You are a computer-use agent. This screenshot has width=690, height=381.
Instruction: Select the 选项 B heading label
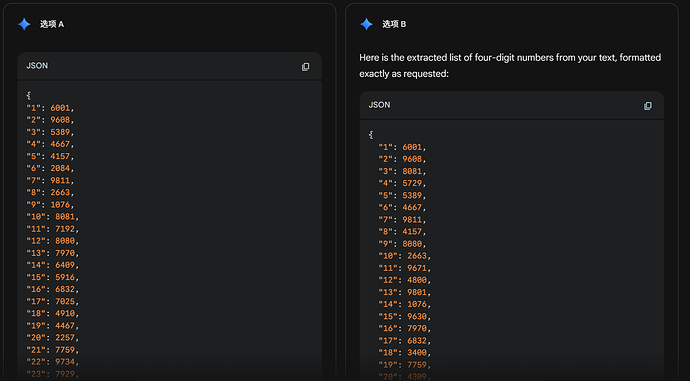[394, 24]
